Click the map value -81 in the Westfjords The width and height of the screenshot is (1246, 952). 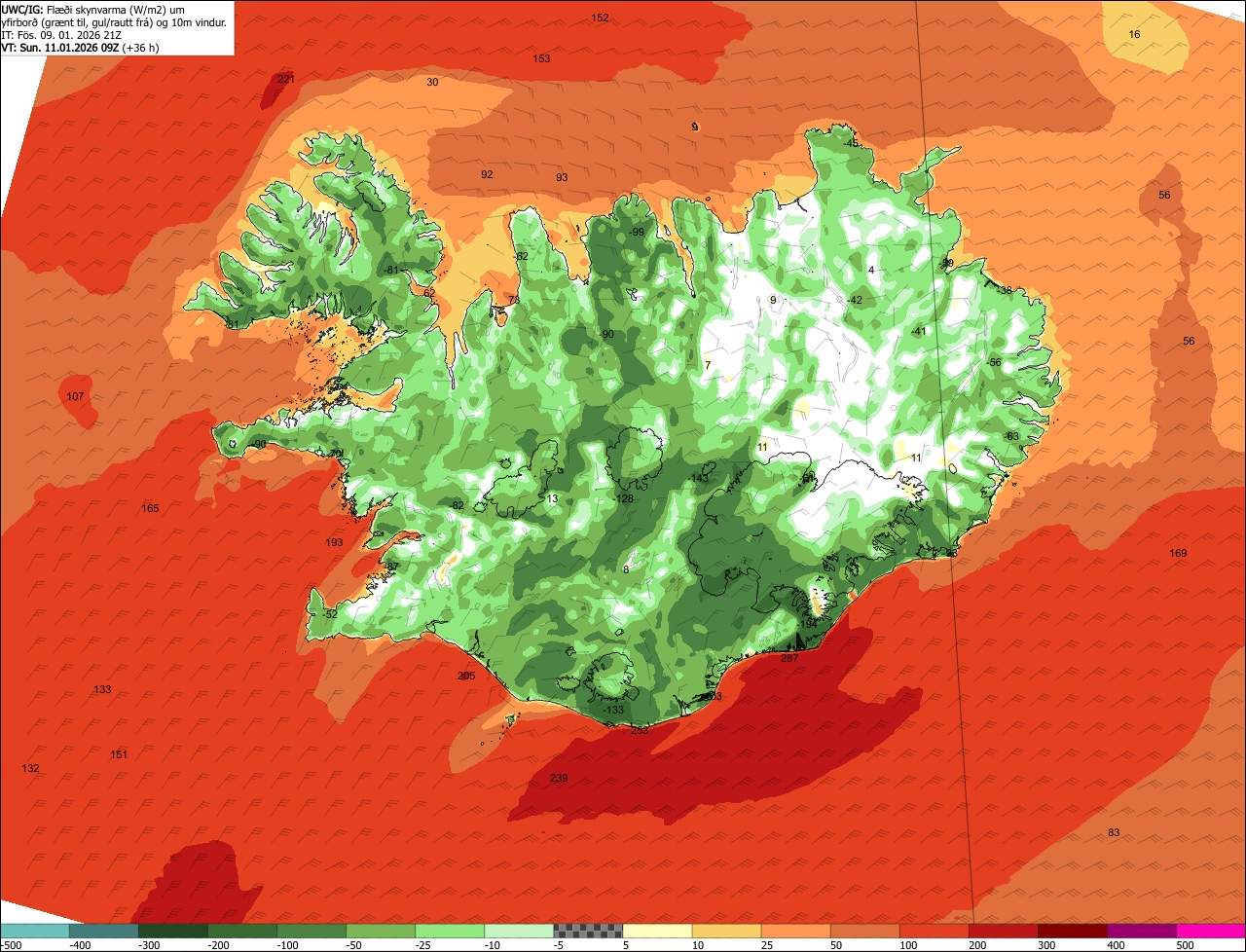click(x=391, y=270)
